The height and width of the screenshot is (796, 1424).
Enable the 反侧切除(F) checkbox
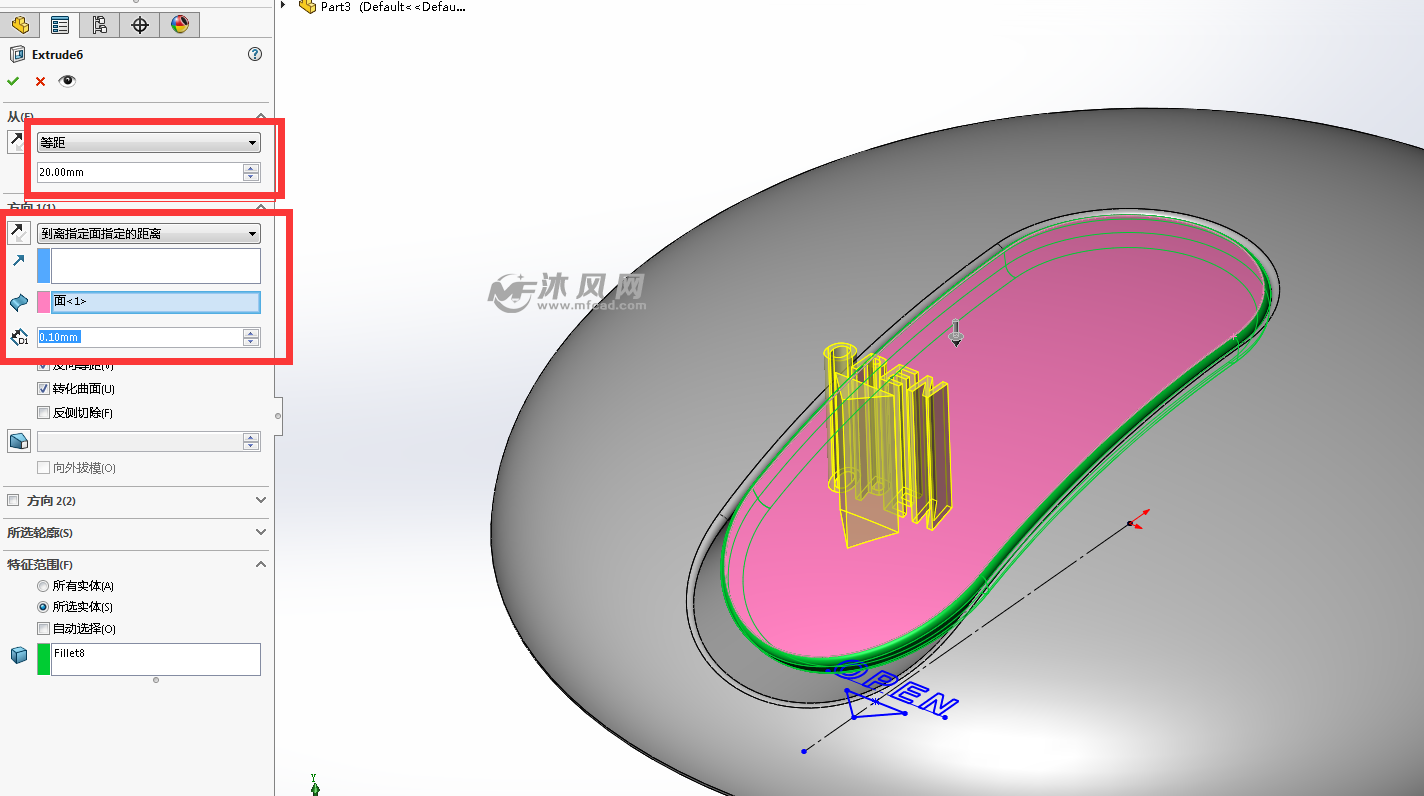[43, 413]
